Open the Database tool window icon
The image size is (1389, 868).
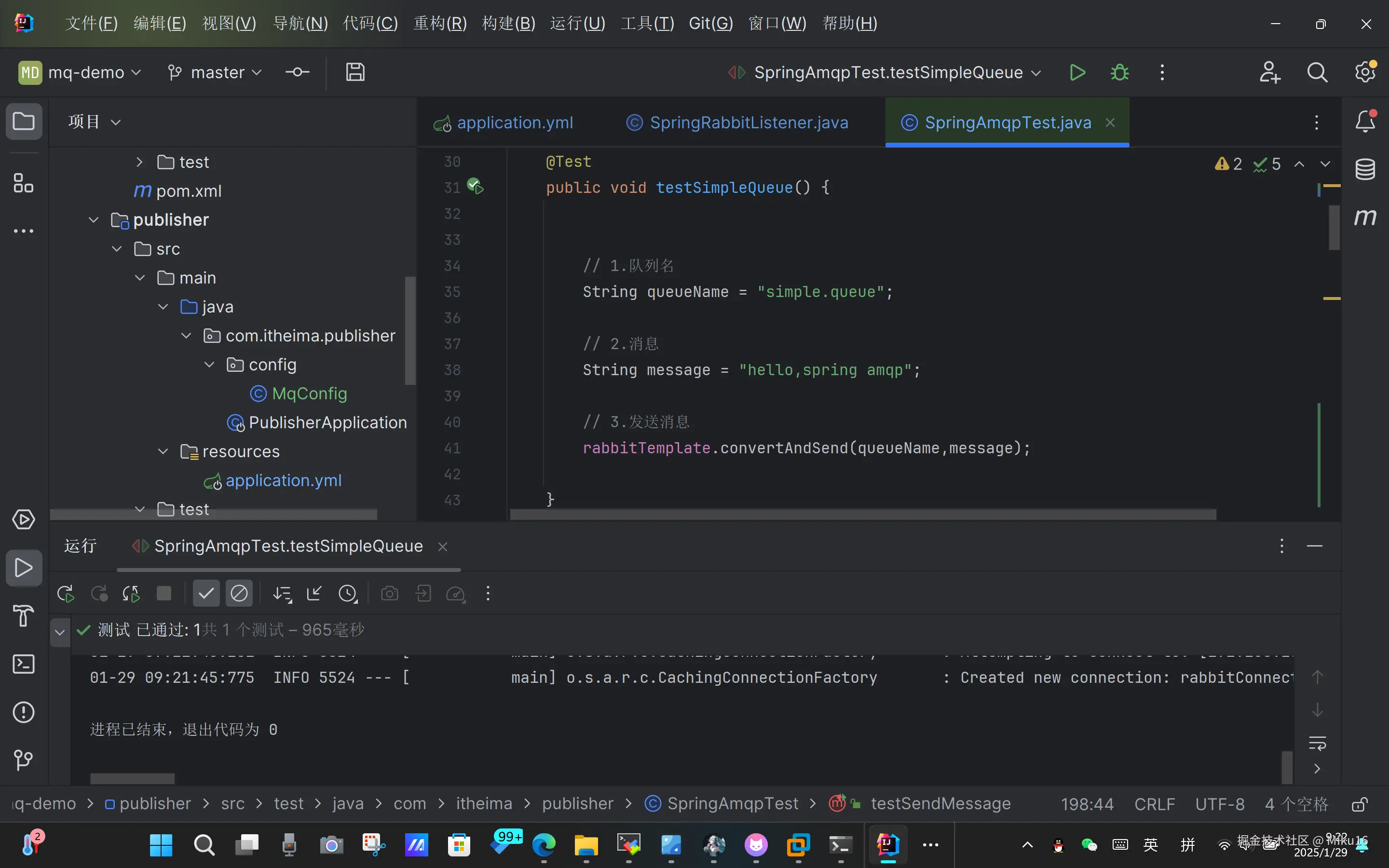click(x=1365, y=169)
